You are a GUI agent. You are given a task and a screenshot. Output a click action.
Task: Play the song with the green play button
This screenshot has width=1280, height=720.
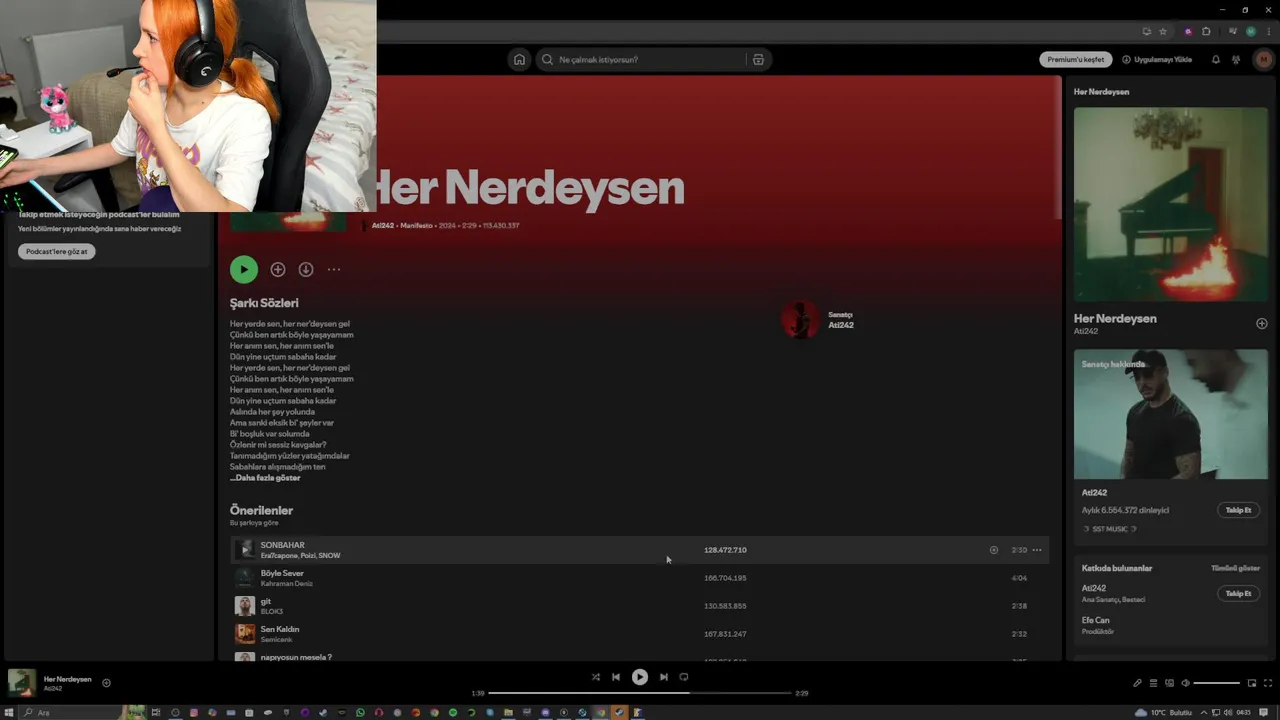point(244,269)
